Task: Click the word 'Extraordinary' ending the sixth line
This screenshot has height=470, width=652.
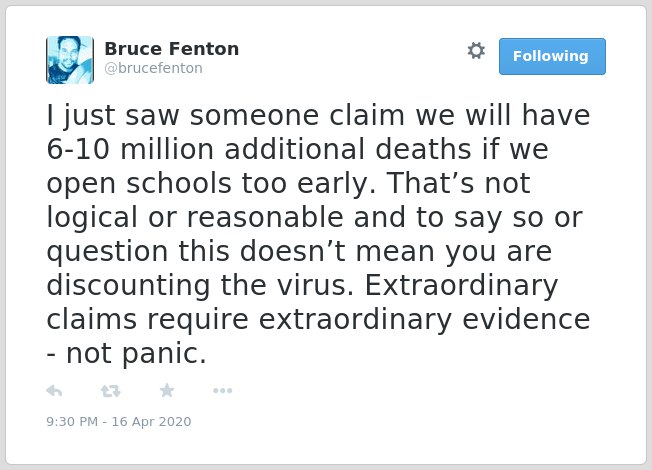Action: coord(461,286)
